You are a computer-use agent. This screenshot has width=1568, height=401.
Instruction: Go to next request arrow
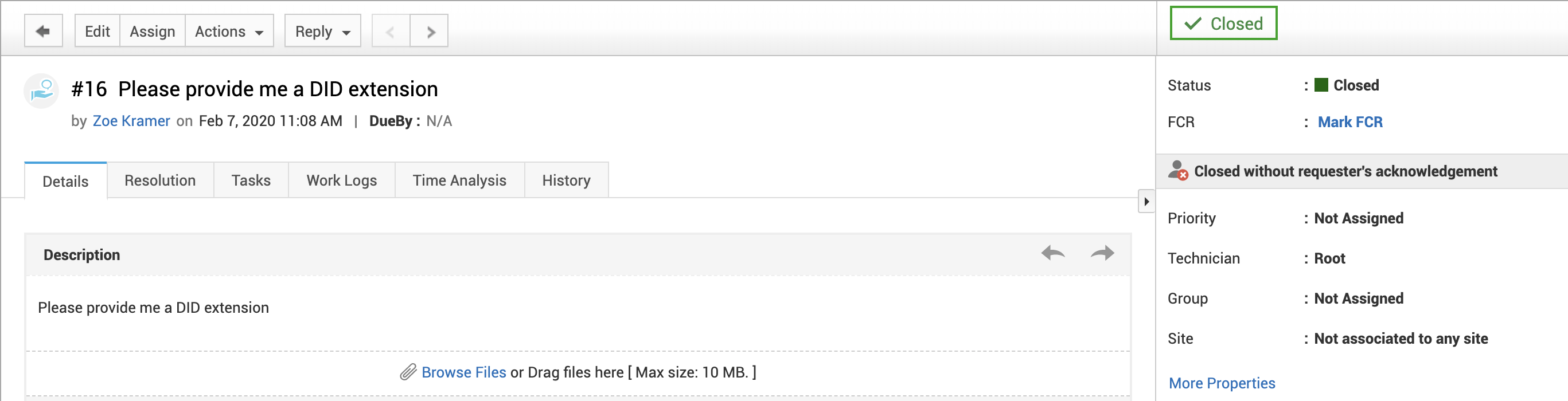point(430,32)
